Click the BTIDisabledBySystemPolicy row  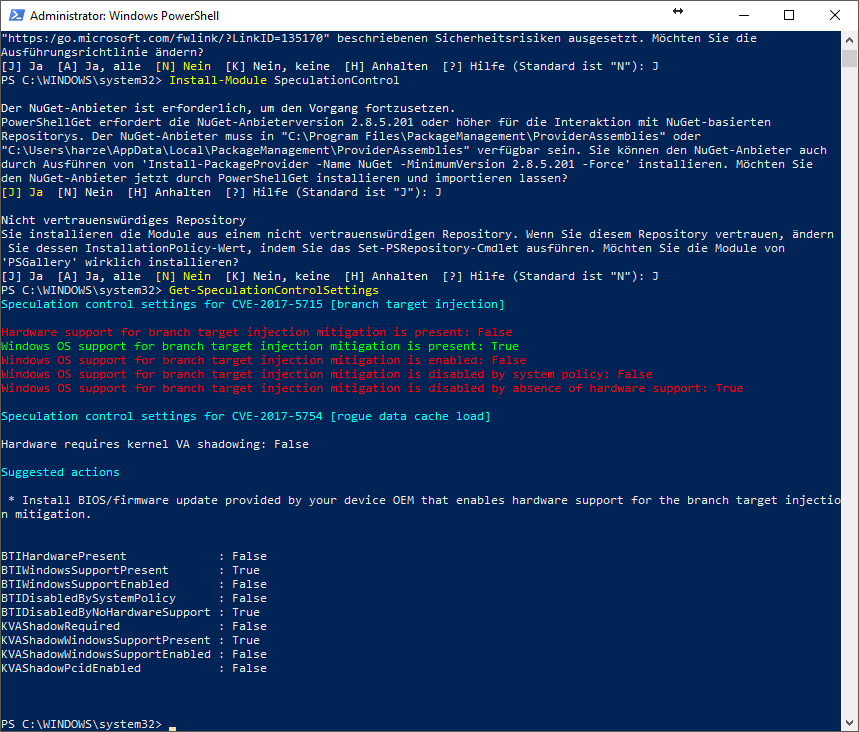(134, 598)
